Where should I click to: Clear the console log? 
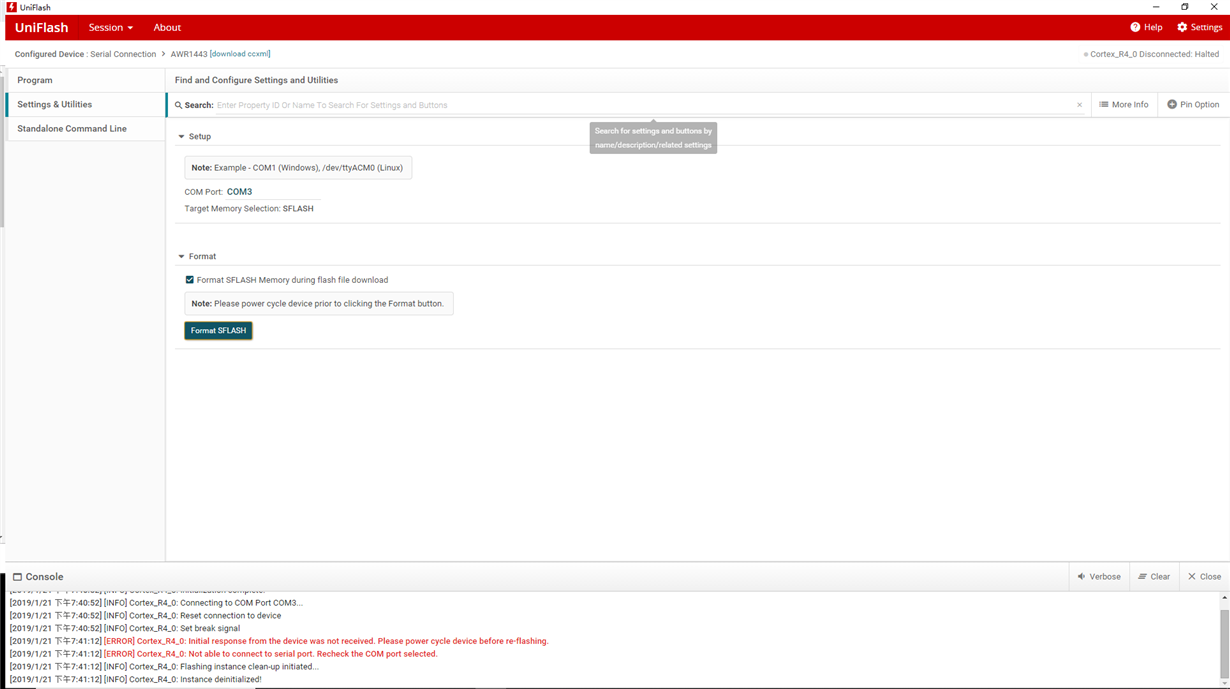coord(1154,576)
